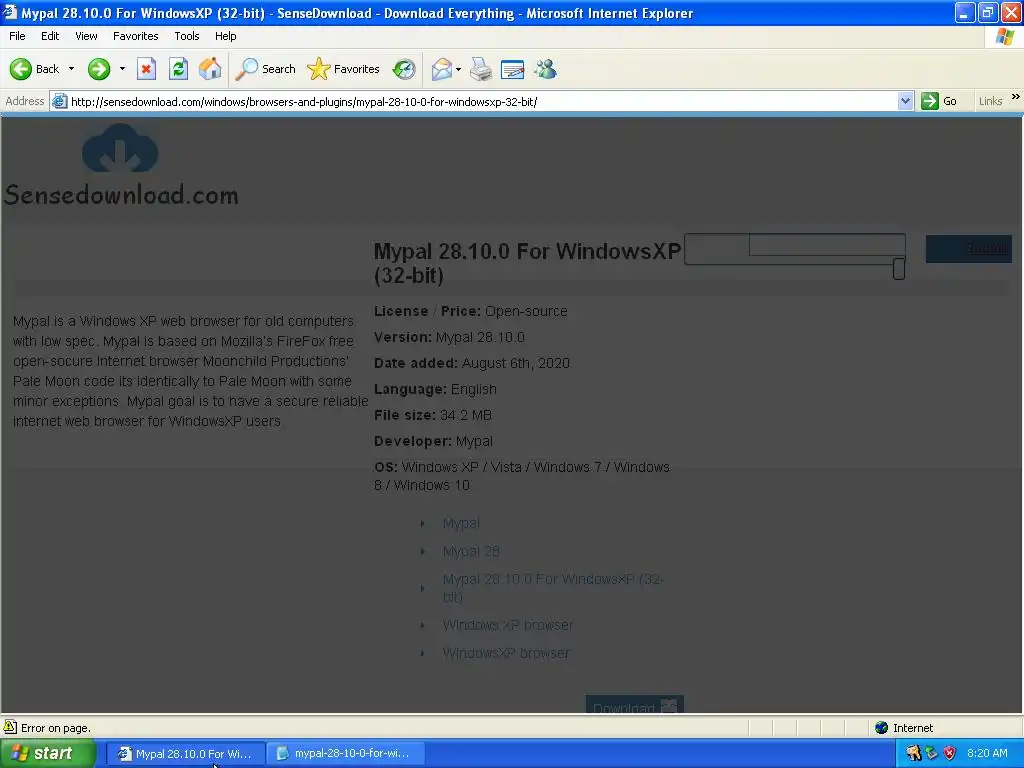Open the Help menu

point(225,36)
